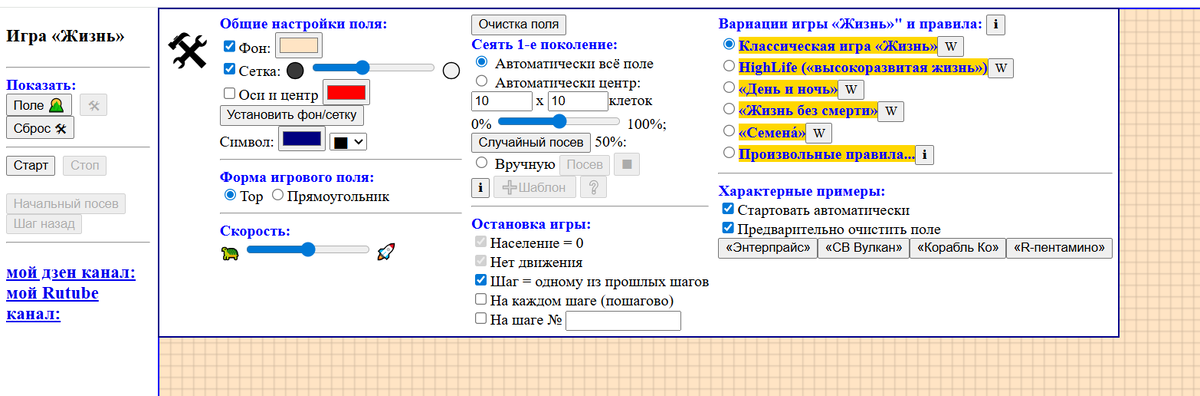This screenshot has height=396, width=1200.
Task: Click info button beside Произвольные правила
Action: (x=925, y=155)
